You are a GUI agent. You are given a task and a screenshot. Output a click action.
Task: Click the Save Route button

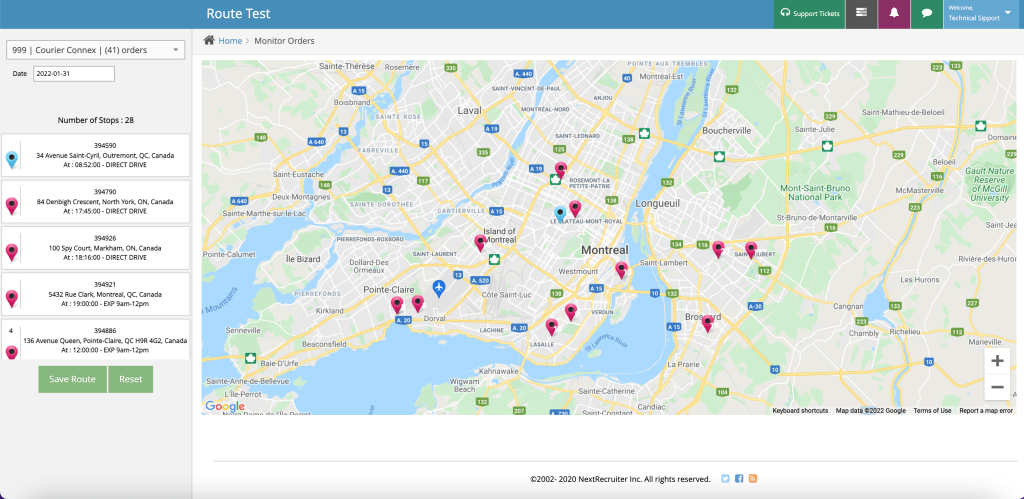click(72, 379)
